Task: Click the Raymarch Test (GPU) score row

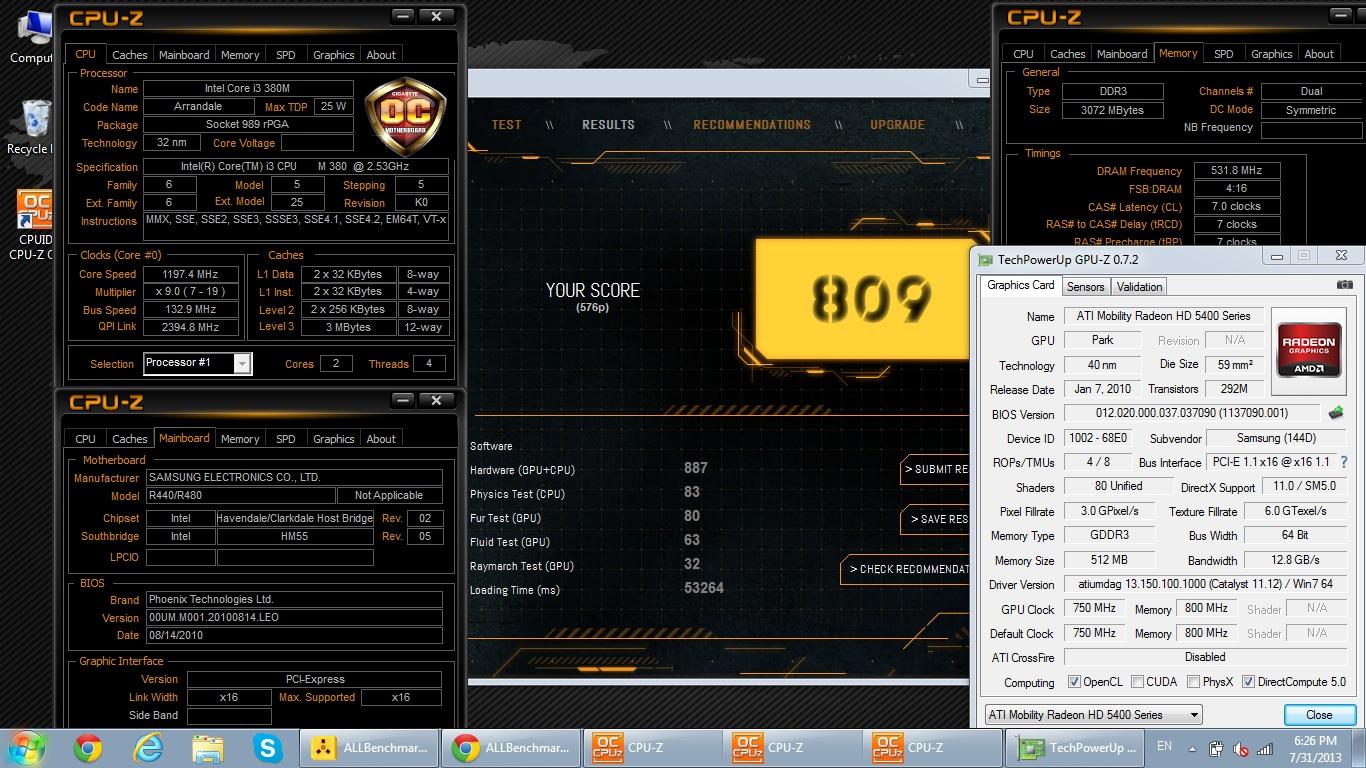Action: click(597, 565)
